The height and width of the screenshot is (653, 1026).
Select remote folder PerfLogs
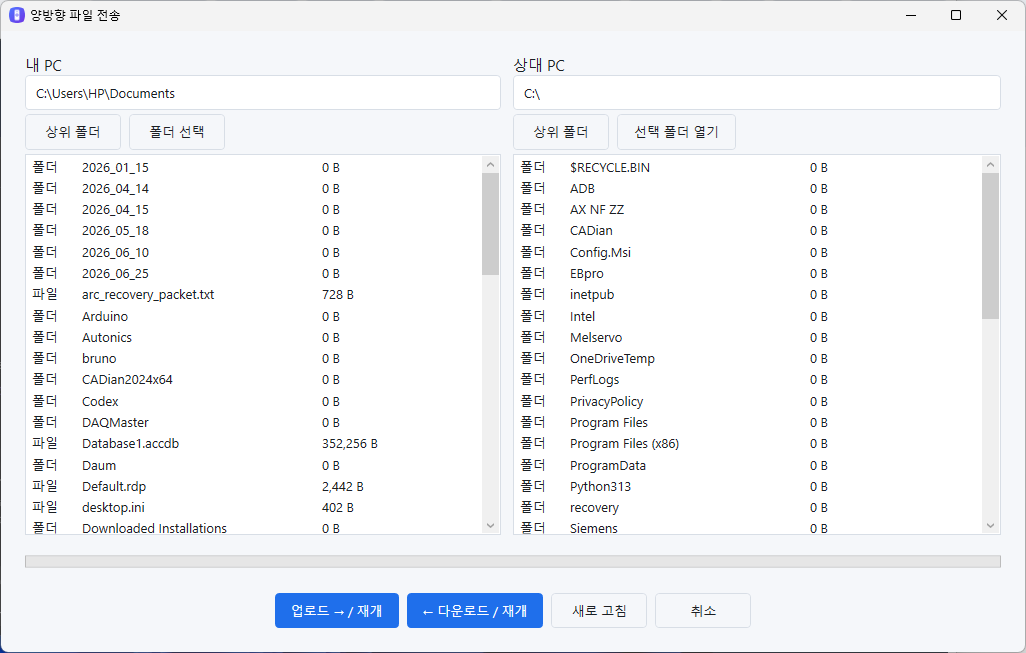pyautogui.click(x=747, y=379)
